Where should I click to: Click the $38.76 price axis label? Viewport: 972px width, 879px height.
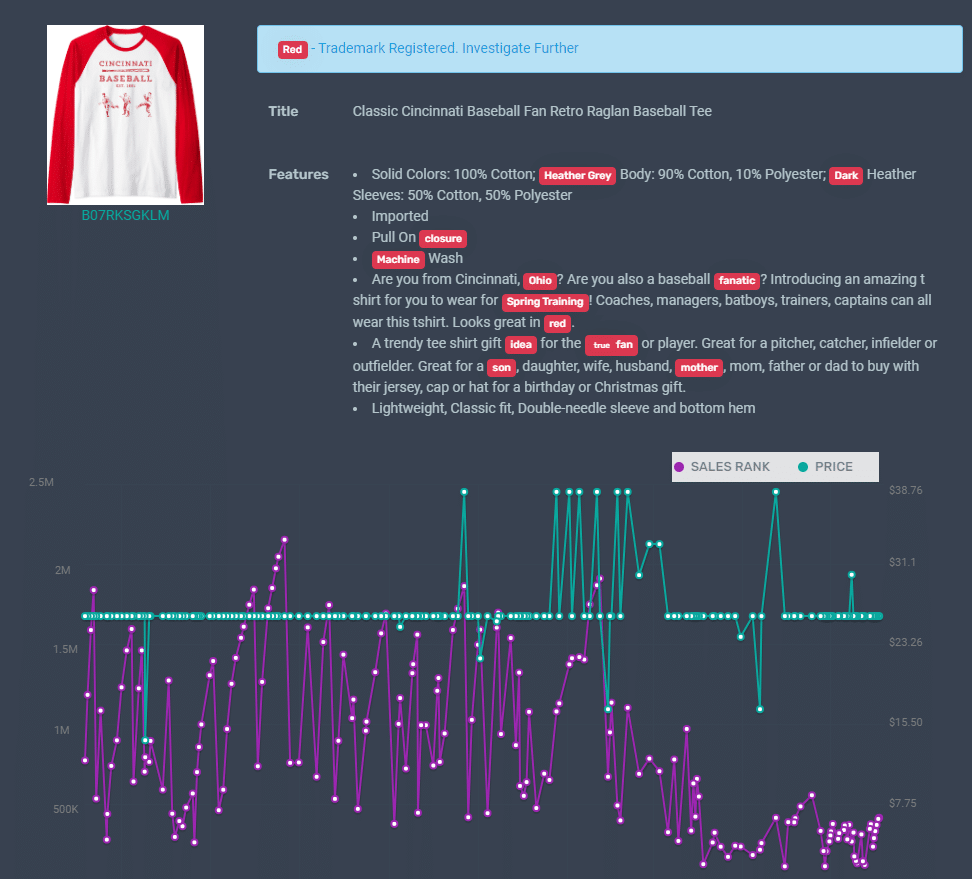click(x=906, y=490)
